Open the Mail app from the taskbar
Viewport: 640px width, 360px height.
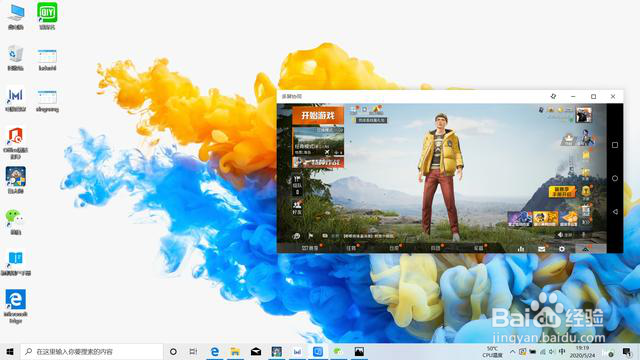(x=256, y=351)
